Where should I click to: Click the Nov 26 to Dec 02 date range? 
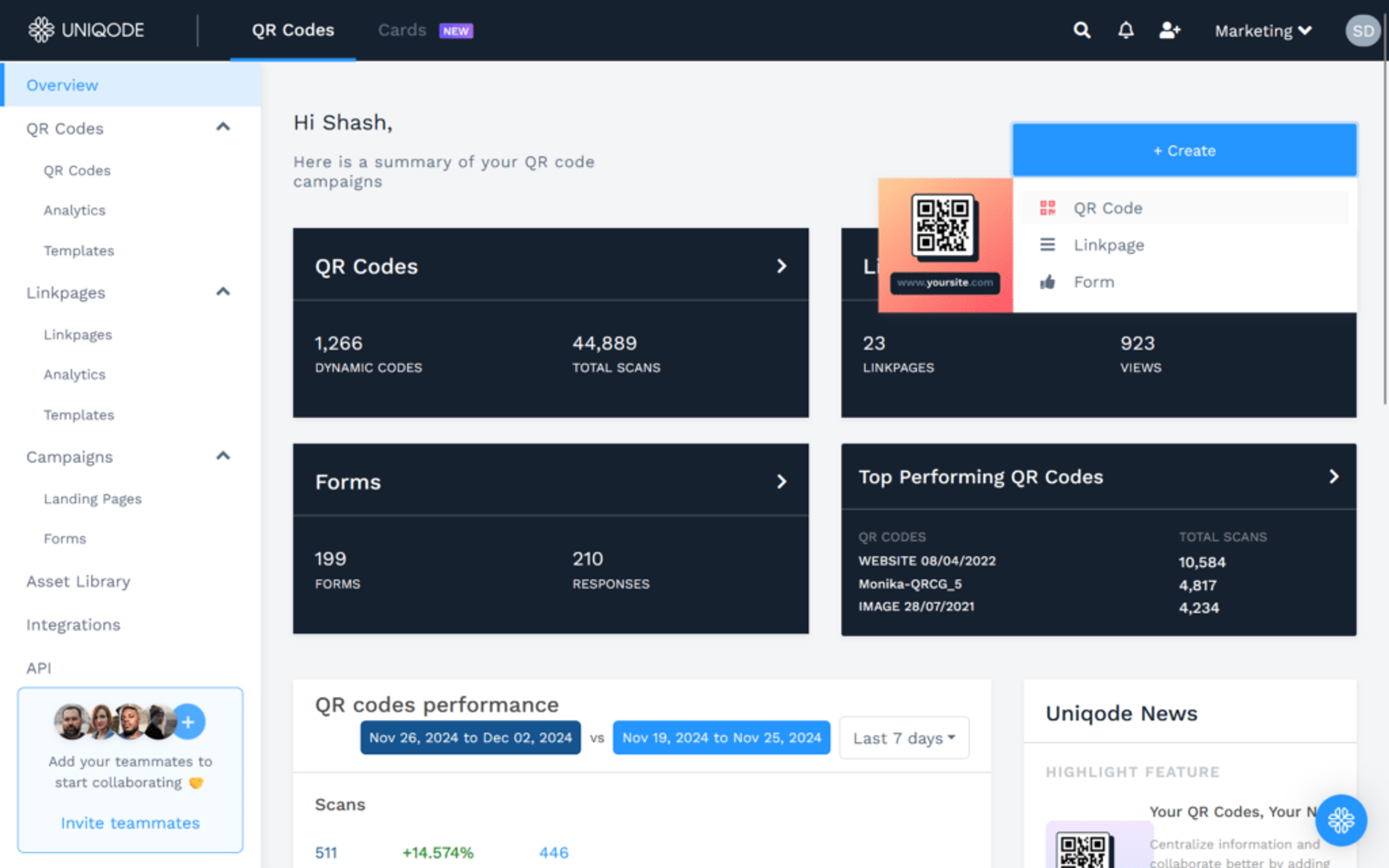coord(470,738)
